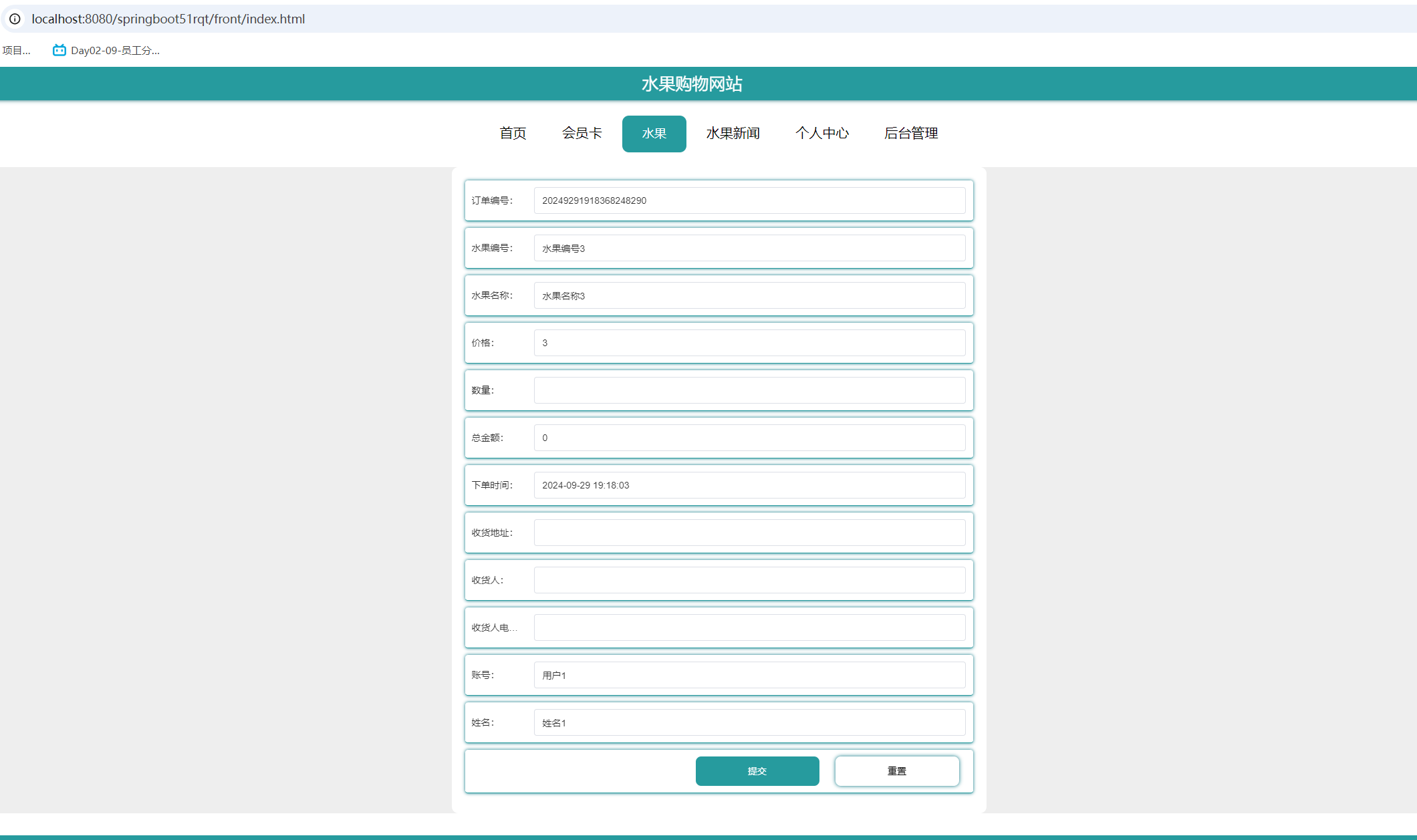Select the 下单时间 order time field

749,485
